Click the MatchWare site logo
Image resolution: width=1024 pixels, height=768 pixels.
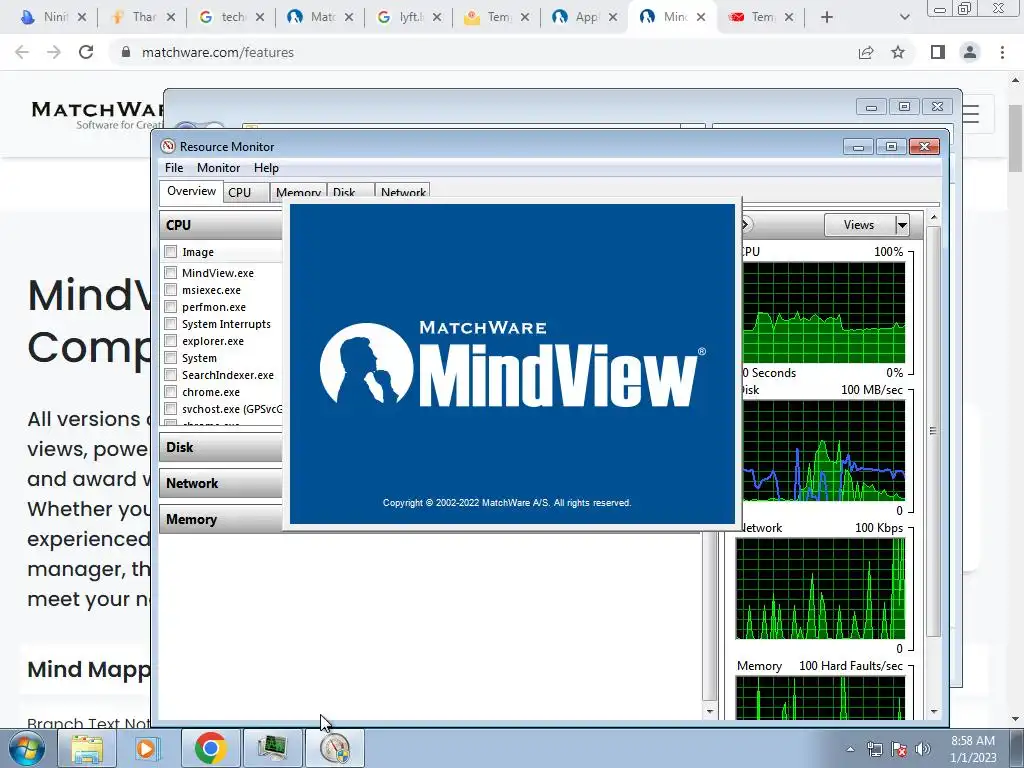tap(97, 114)
